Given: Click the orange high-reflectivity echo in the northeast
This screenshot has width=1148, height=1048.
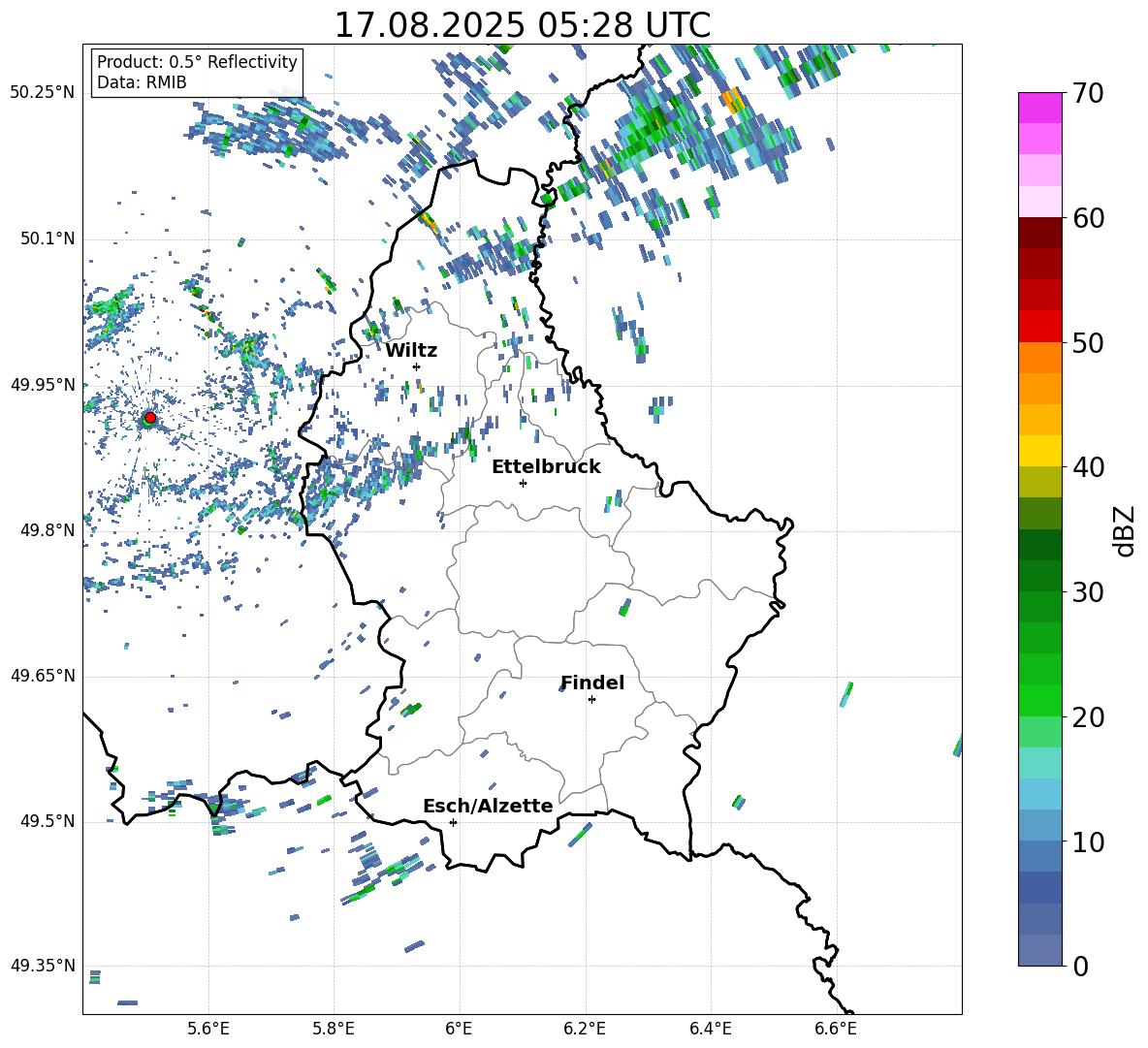Looking at the screenshot, I should [733, 99].
